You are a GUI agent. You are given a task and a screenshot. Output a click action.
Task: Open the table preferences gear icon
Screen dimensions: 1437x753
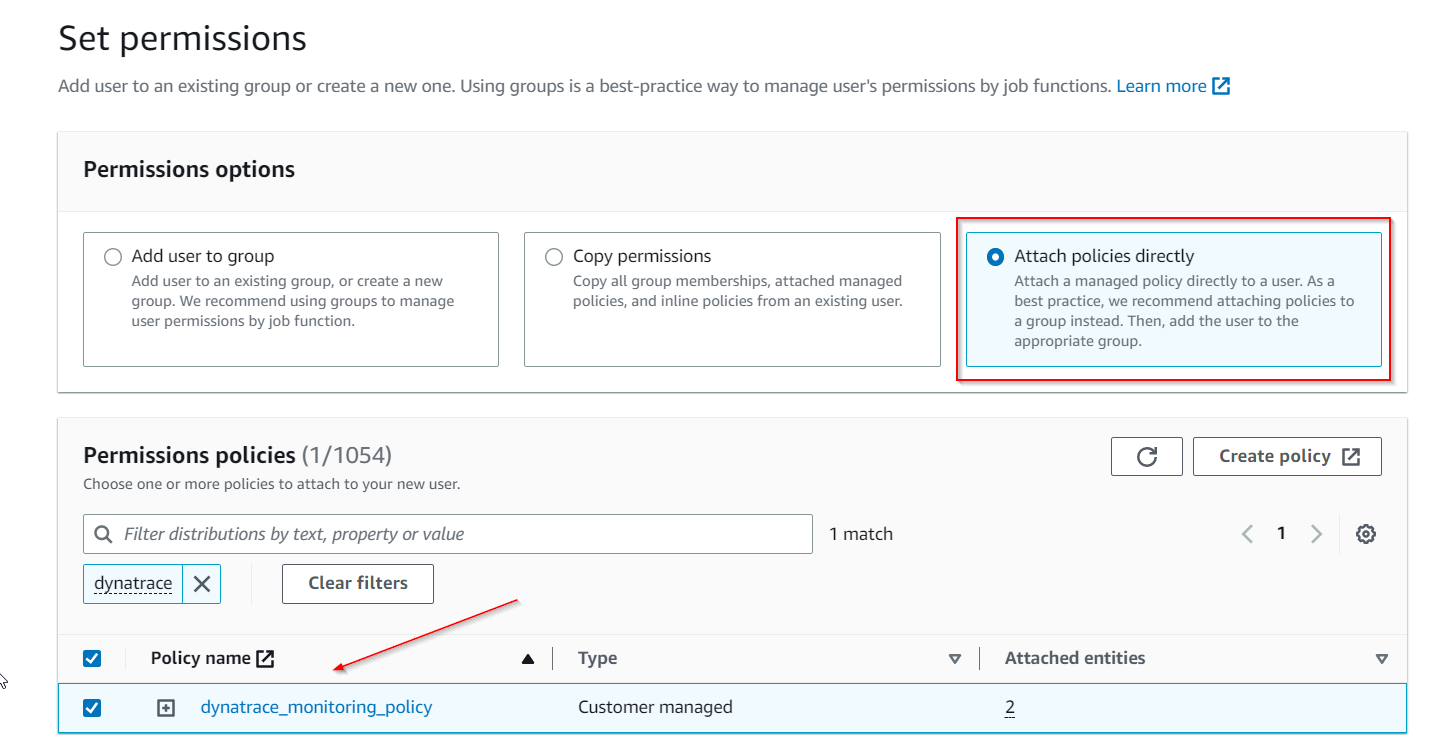click(x=1365, y=534)
